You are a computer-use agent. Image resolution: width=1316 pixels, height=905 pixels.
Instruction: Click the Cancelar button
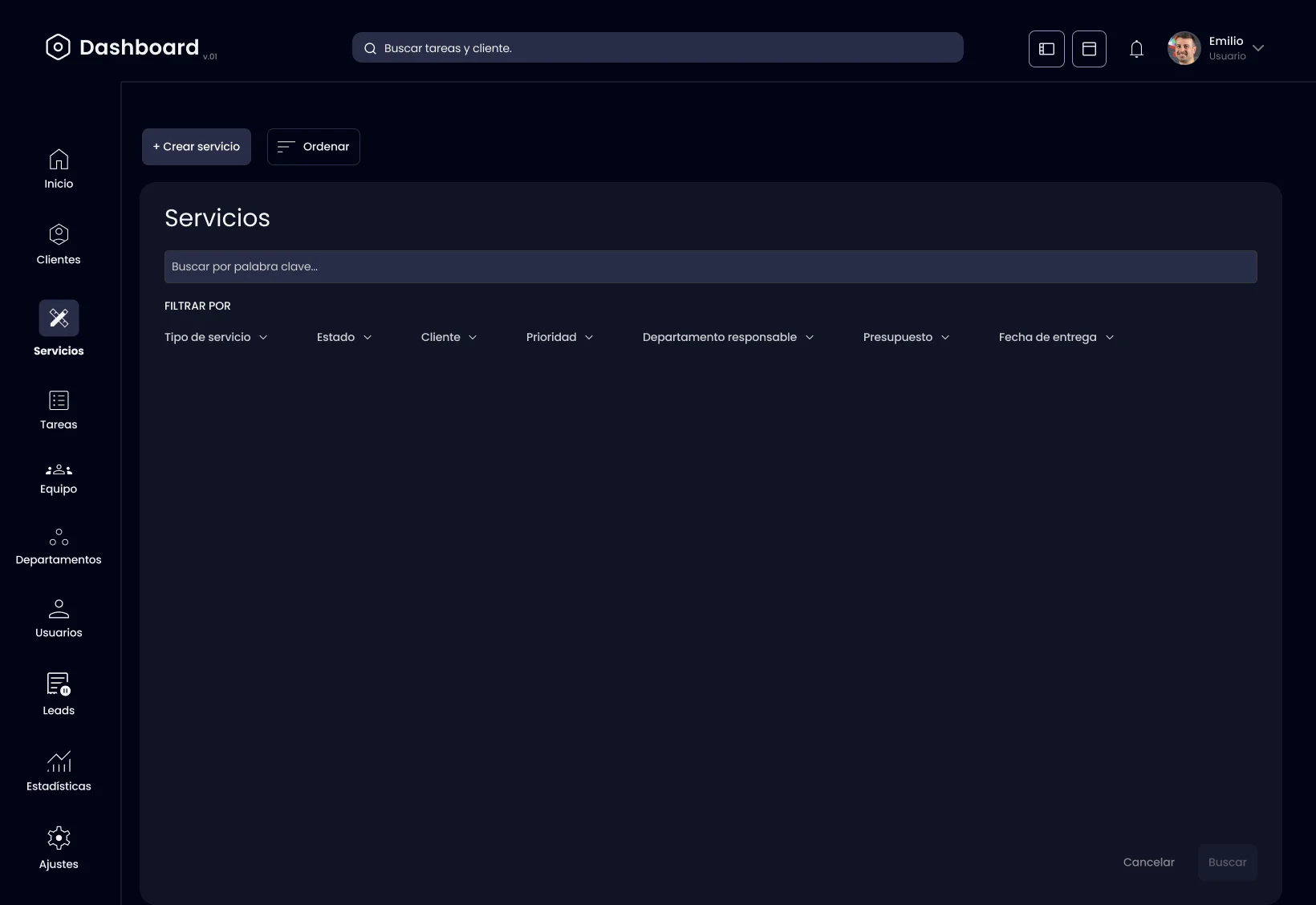[x=1148, y=862]
